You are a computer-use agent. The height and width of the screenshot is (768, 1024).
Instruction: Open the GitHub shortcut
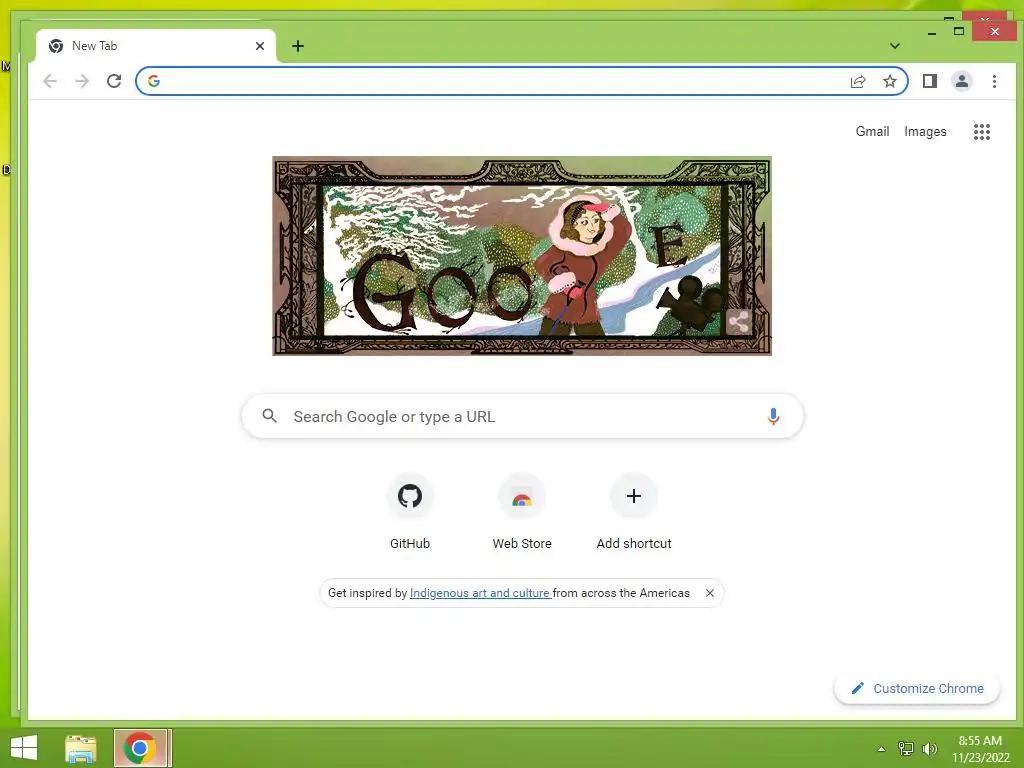[x=410, y=513]
